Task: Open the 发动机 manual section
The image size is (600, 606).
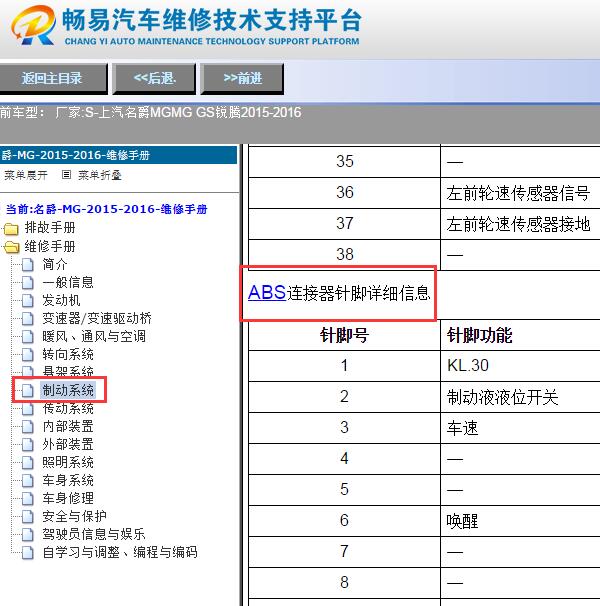Action: click(x=61, y=300)
